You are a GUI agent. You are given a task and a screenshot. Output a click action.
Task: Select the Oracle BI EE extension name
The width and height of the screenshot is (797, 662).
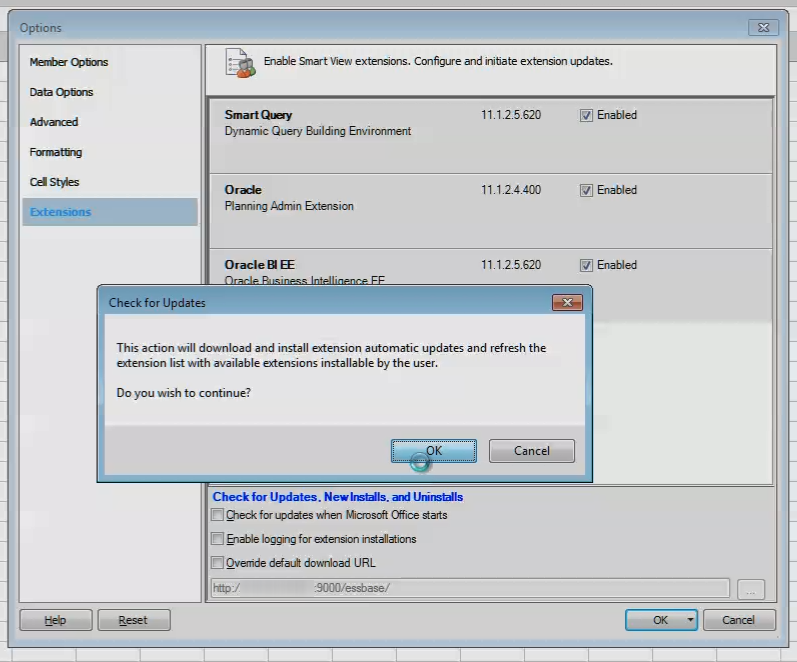259,265
